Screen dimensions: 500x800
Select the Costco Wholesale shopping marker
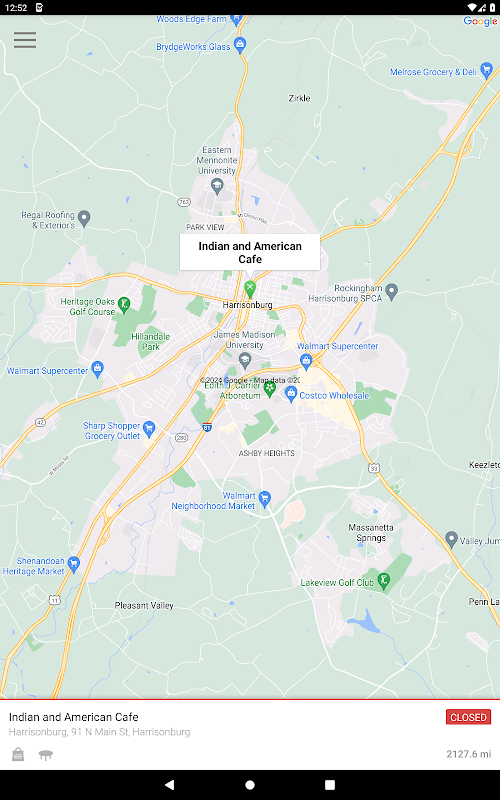pyautogui.click(x=291, y=394)
